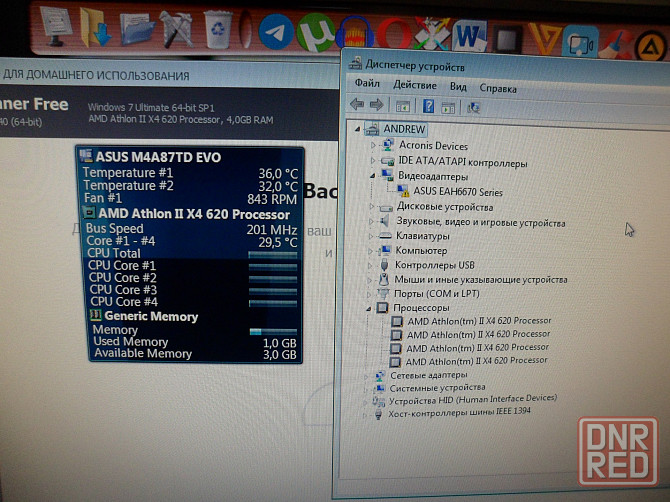Launch the headphones audio app in dock
Screen dimensions: 670x502
click(355, 33)
